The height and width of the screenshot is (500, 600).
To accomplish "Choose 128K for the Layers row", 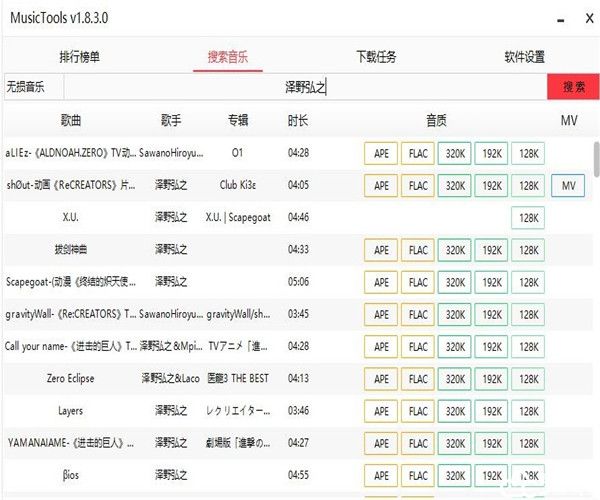I will pyautogui.click(x=528, y=411).
